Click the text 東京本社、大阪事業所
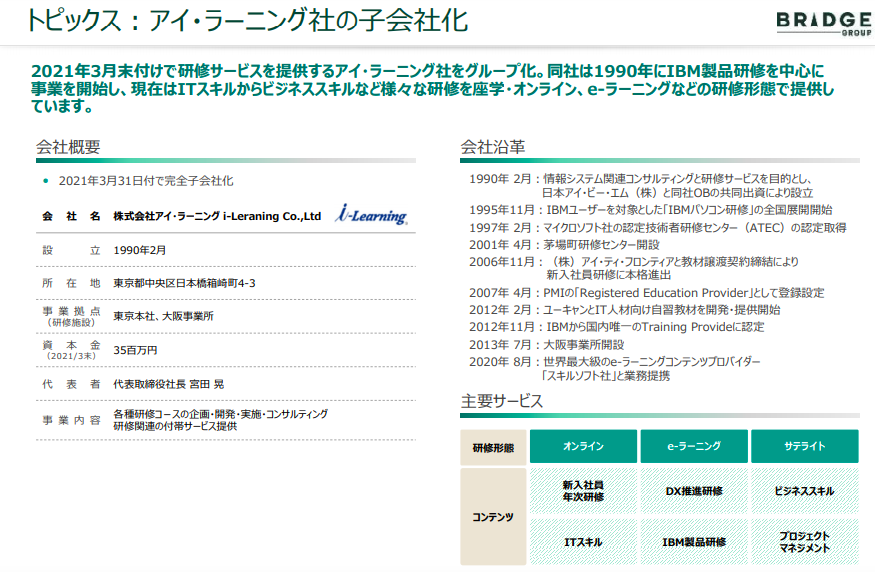This screenshot has height=572, width=875. pyautogui.click(x=164, y=316)
